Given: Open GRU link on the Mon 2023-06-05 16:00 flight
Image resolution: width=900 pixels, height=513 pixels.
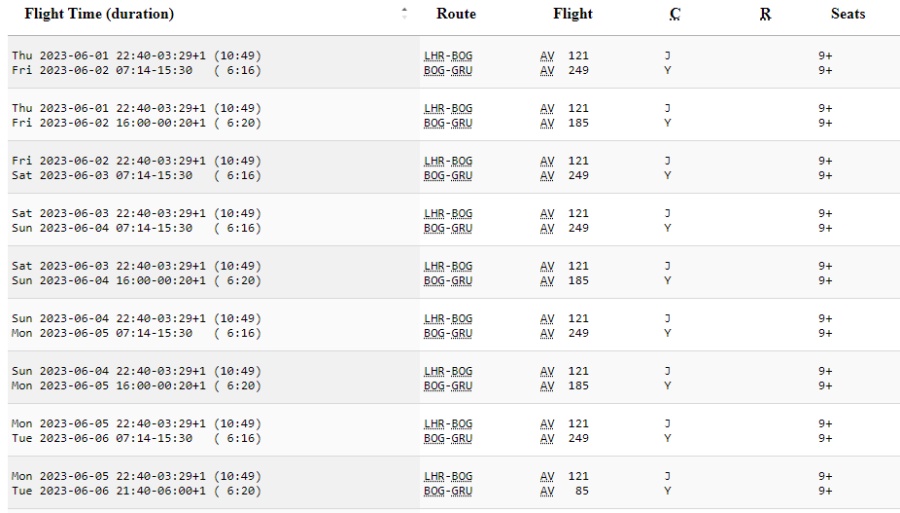Looking at the screenshot, I should click(462, 386).
